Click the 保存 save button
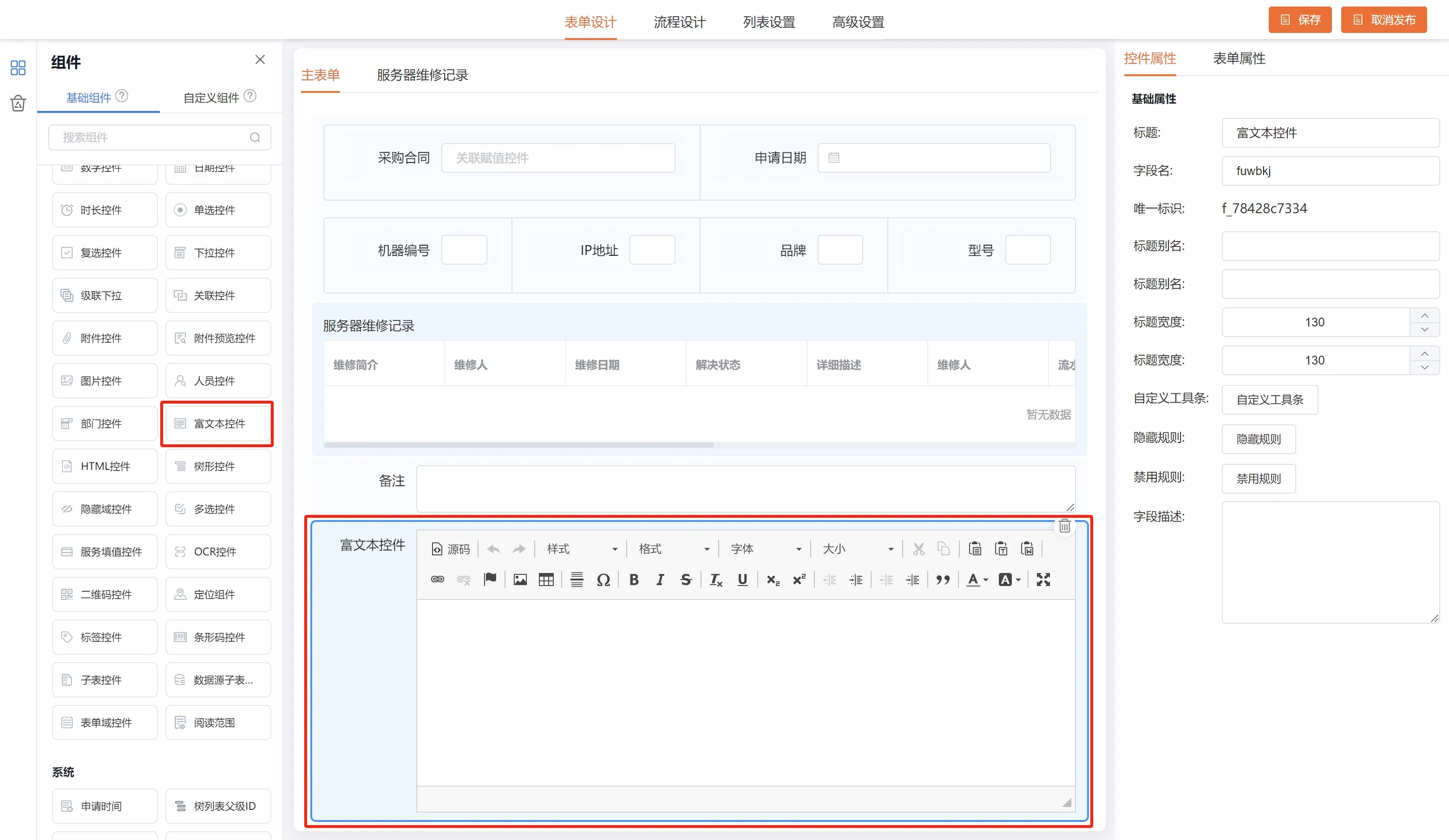1449x840 pixels. 1299,20
